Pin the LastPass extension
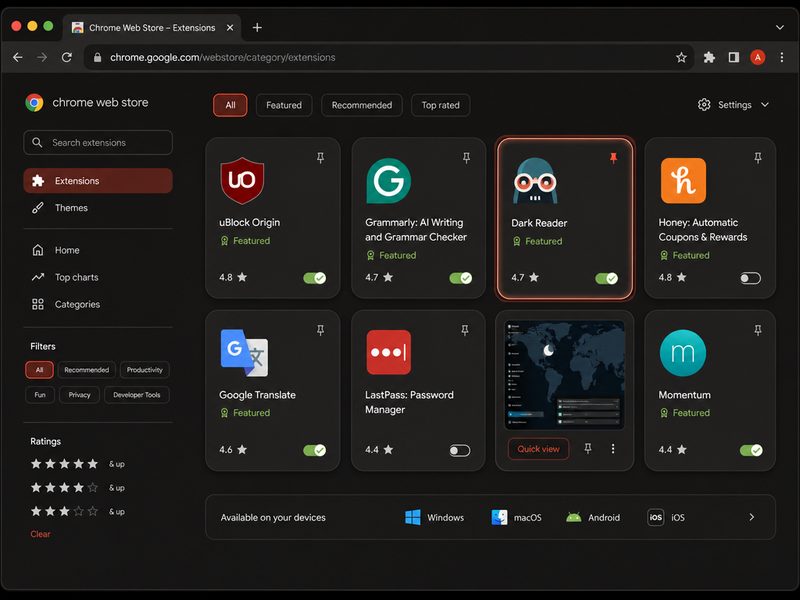 click(465, 330)
